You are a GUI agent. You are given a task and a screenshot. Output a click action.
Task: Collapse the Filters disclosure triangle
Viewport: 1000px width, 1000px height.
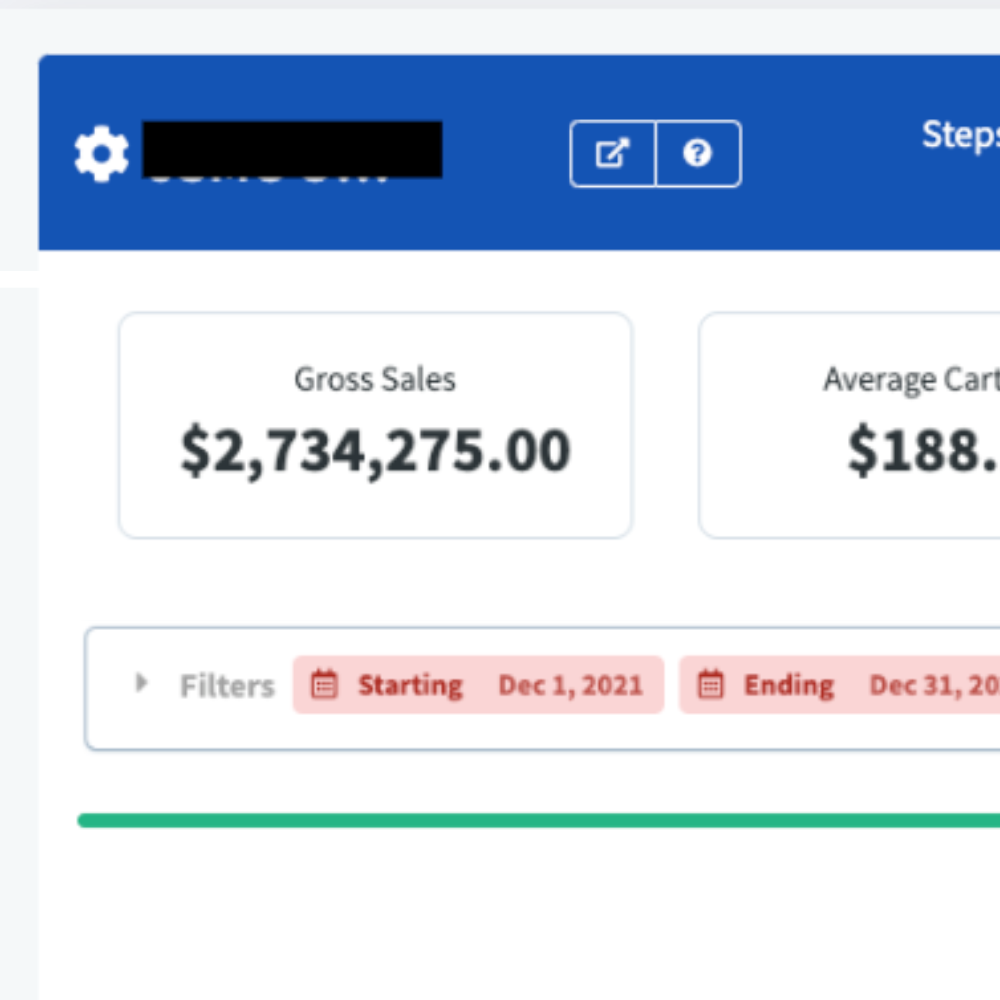(141, 684)
